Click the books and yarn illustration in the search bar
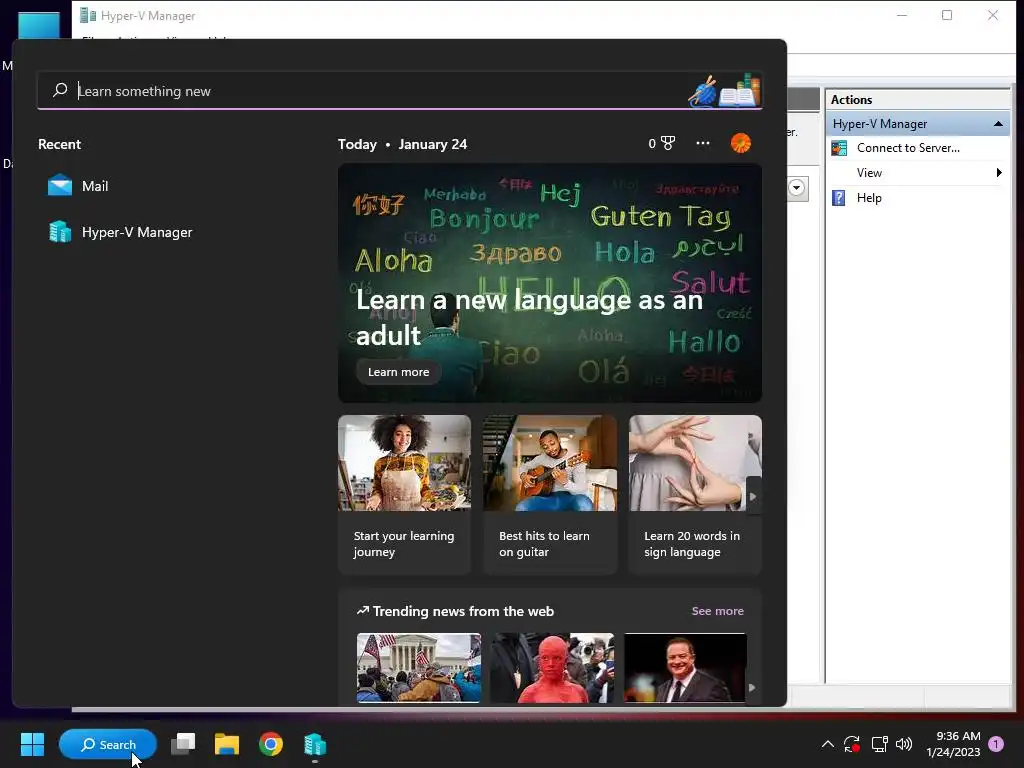The height and width of the screenshot is (768, 1024). 724,90
